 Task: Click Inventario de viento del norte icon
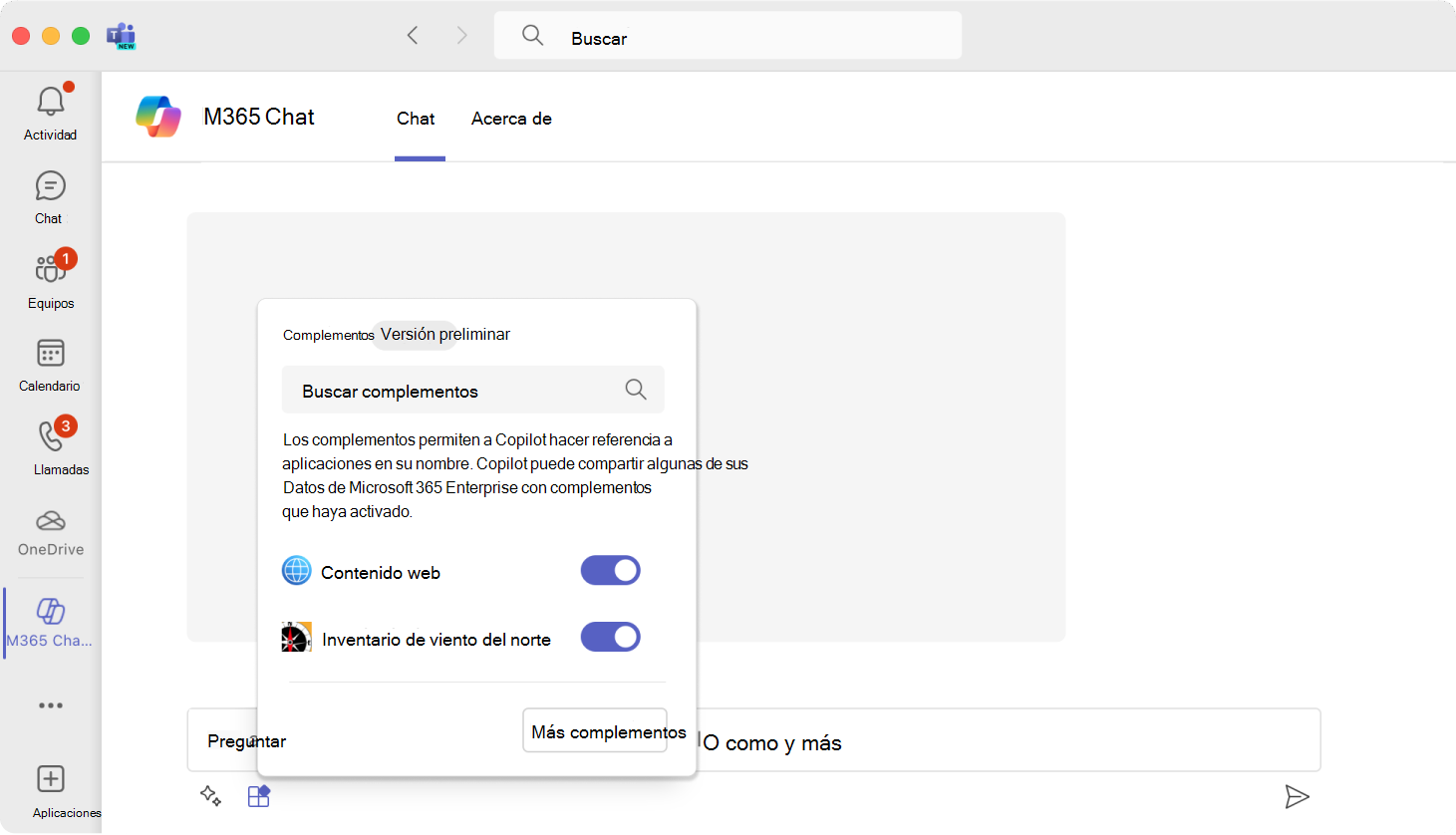point(296,638)
